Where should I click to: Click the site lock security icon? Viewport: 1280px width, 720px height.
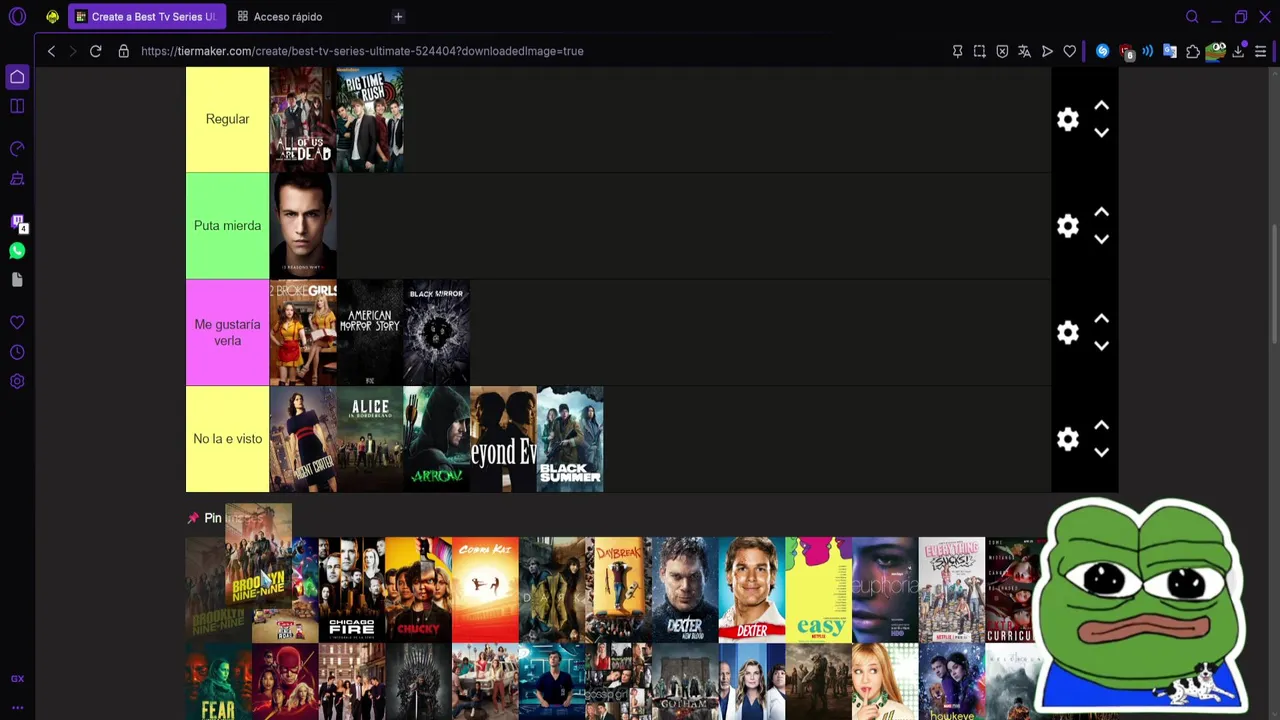(x=124, y=51)
